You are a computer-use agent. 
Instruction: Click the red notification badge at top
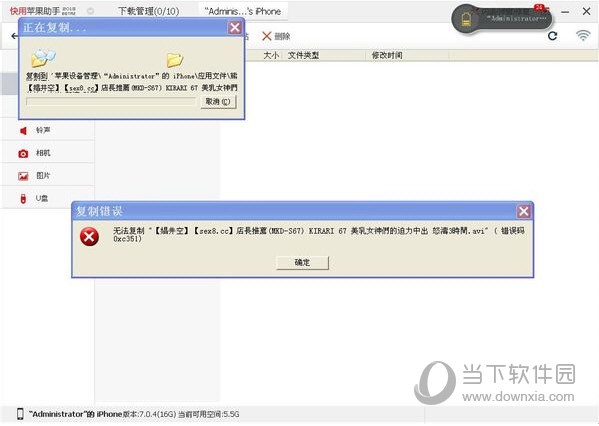(x=539, y=7)
